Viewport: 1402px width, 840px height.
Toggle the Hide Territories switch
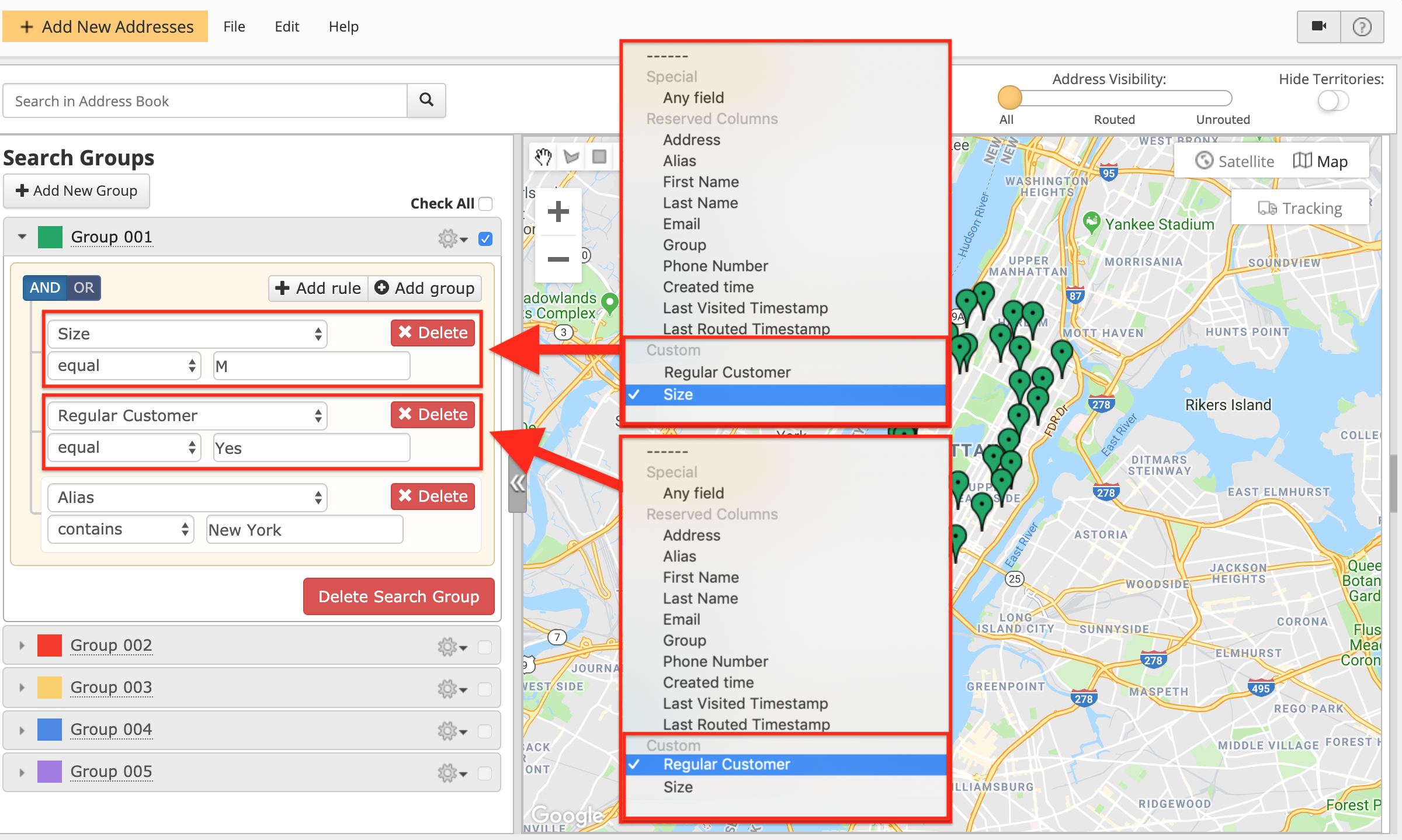[1332, 101]
